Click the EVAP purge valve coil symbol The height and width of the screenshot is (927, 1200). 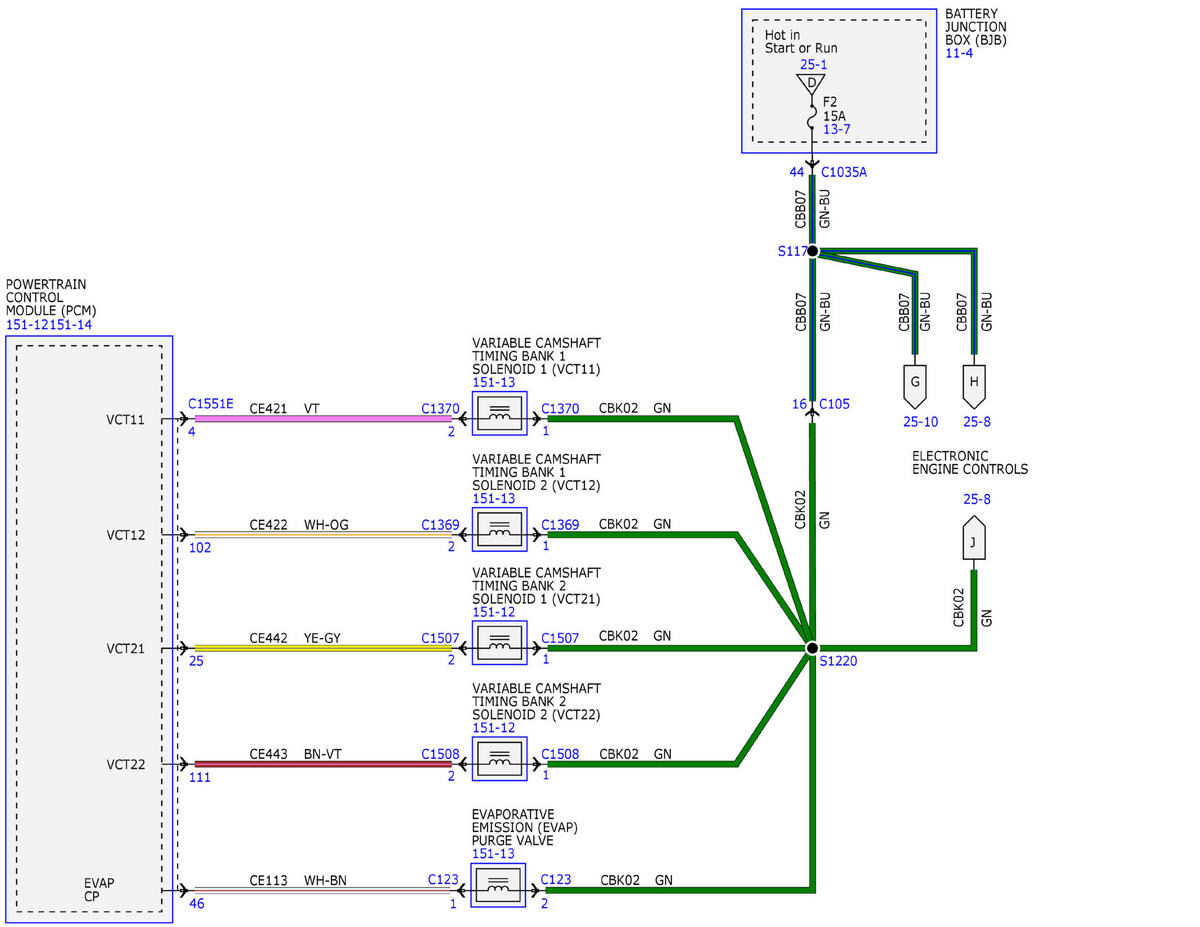499,884
